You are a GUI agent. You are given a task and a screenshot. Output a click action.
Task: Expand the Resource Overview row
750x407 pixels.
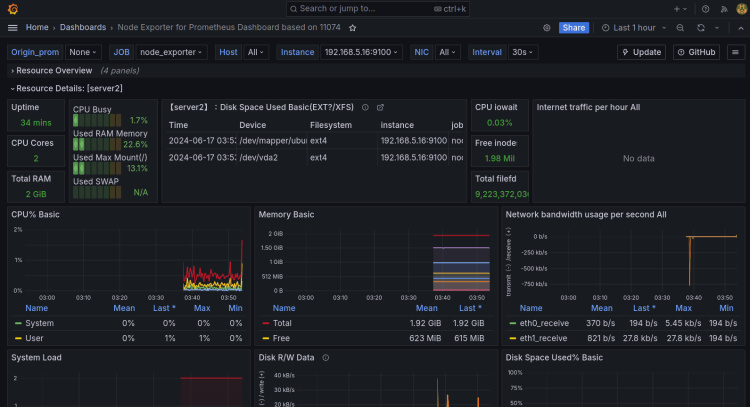pos(55,71)
